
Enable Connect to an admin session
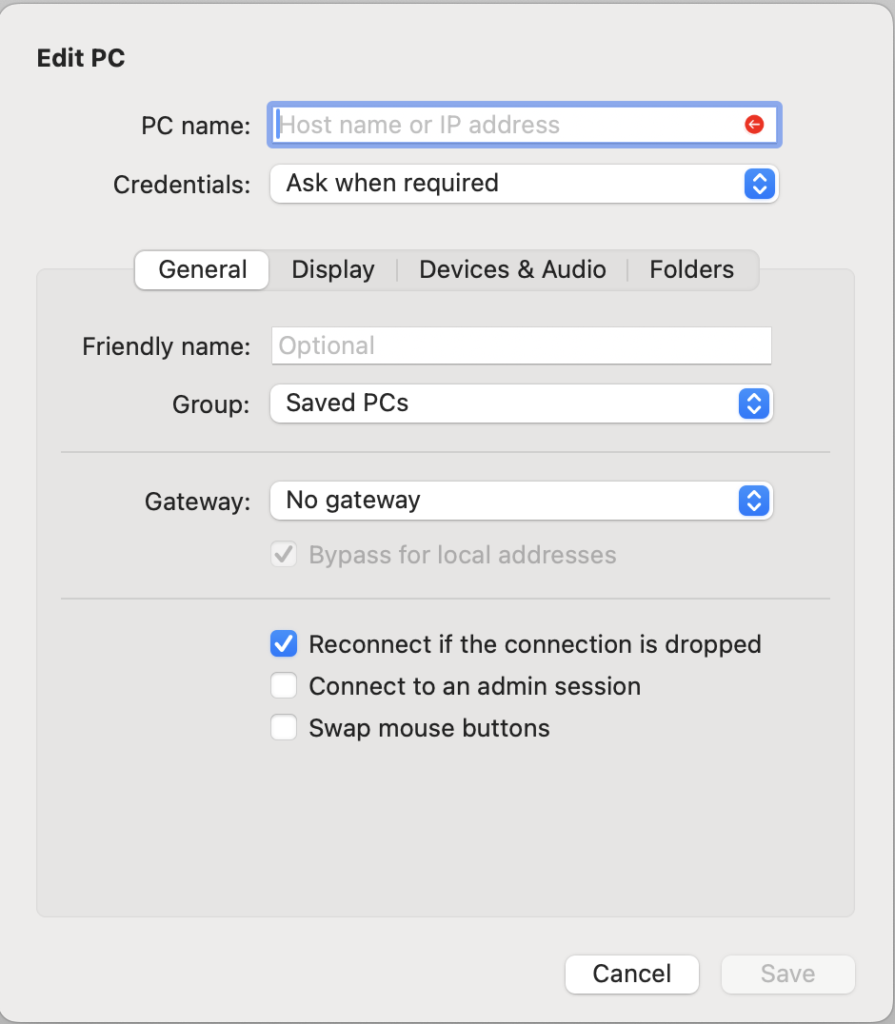click(x=284, y=686)
